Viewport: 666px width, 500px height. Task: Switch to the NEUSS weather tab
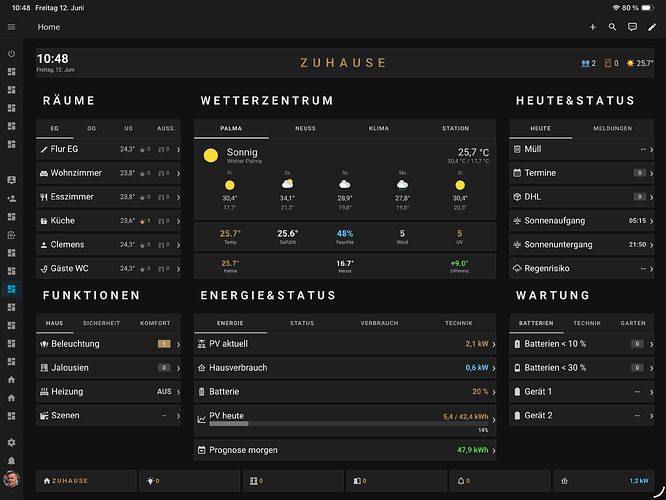point(305,128)
